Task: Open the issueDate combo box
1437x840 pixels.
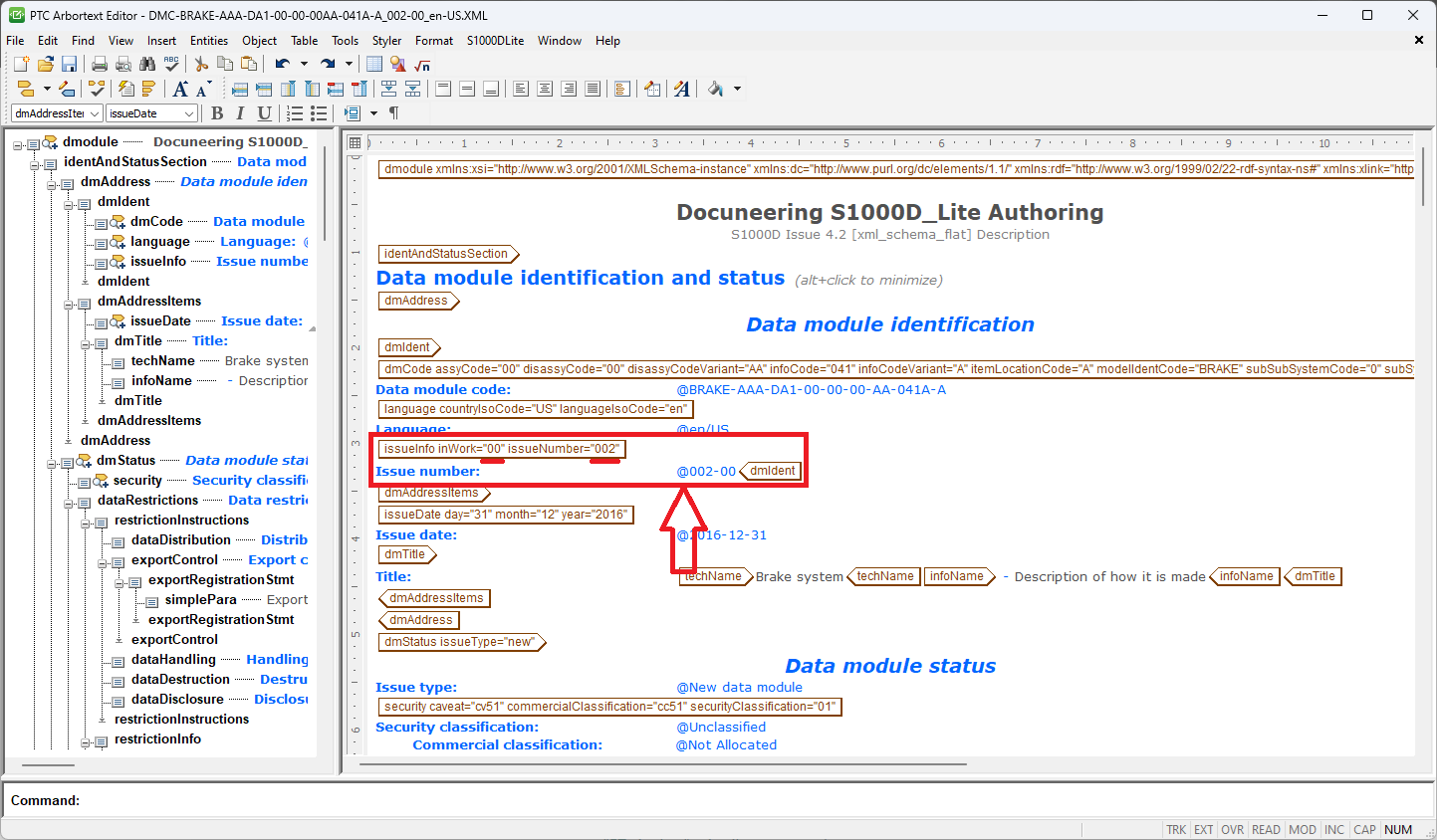Action: 189,113
